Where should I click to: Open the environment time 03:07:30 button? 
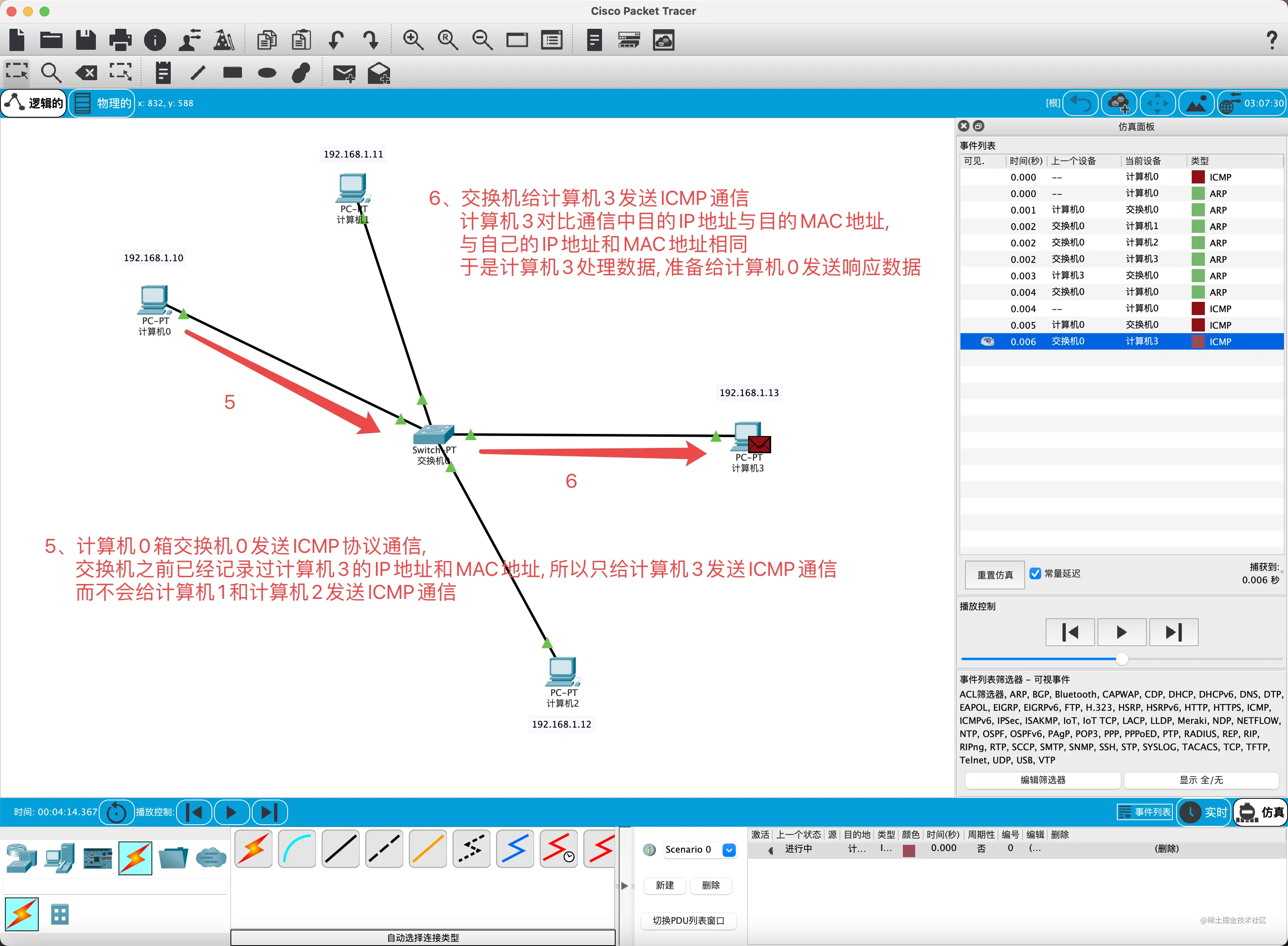point(1251,103)
